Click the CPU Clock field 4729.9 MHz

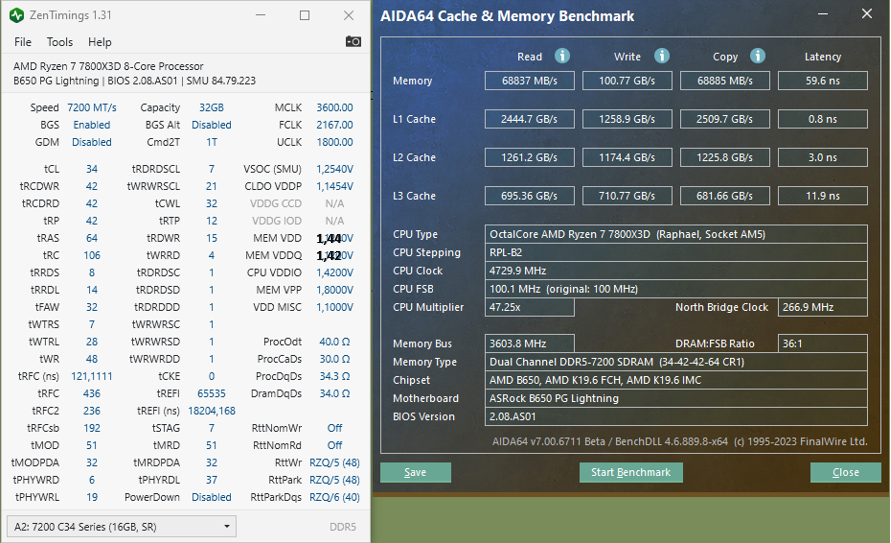pyautogui.click(x=676, y=270)
